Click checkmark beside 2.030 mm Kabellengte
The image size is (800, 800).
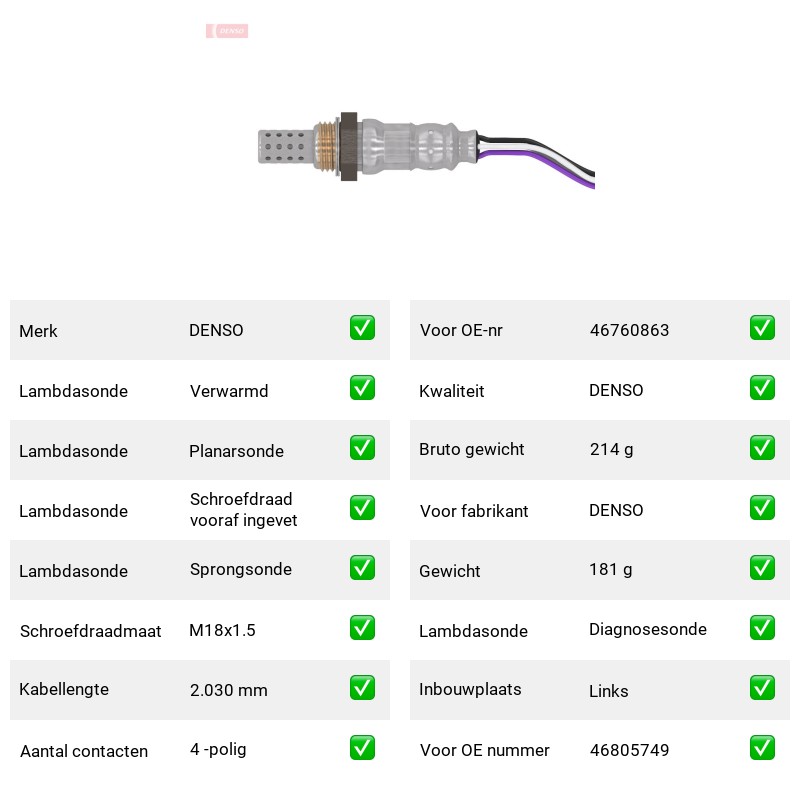pos(362,688)
